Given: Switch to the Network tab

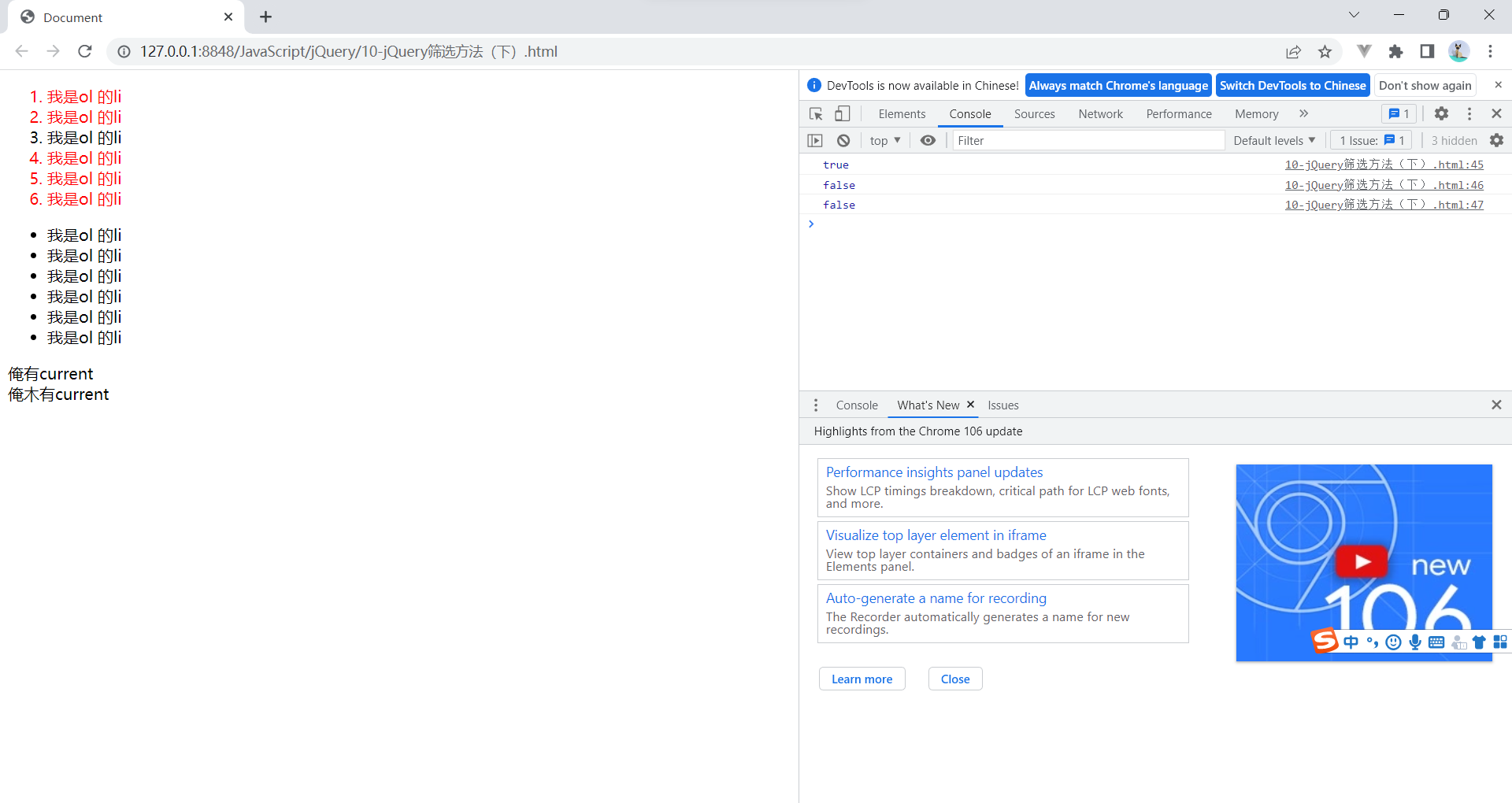Looking at the screenshot, I should [x=1099, y=113].
